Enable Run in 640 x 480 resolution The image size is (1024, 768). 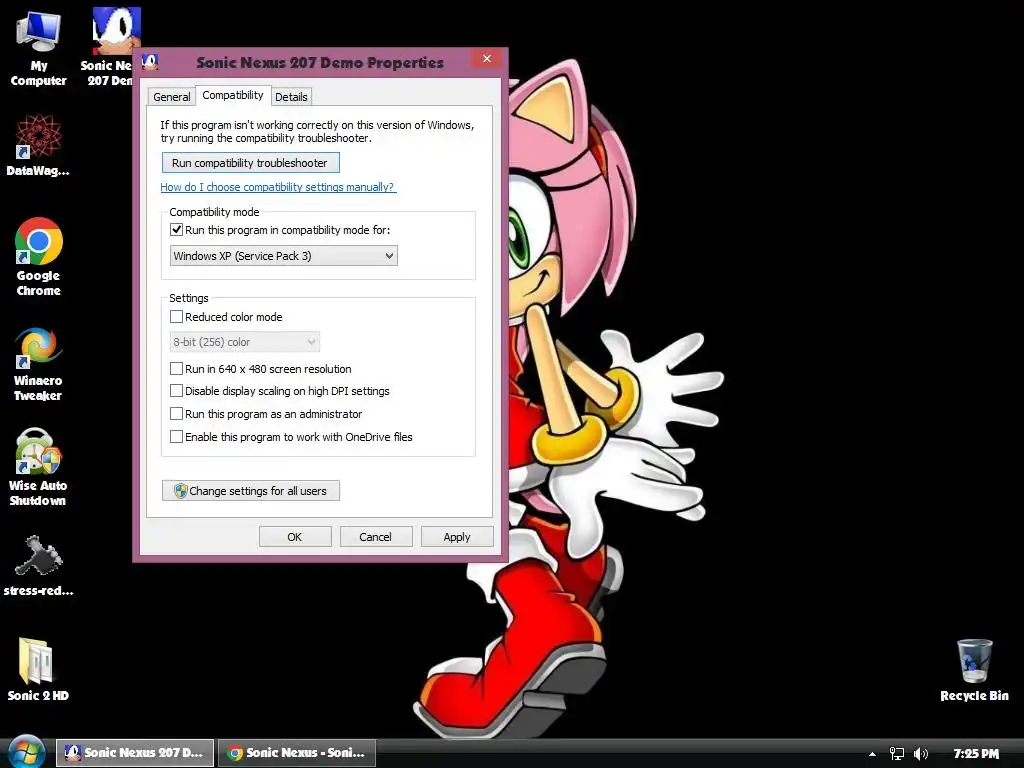tap(176, 369)
